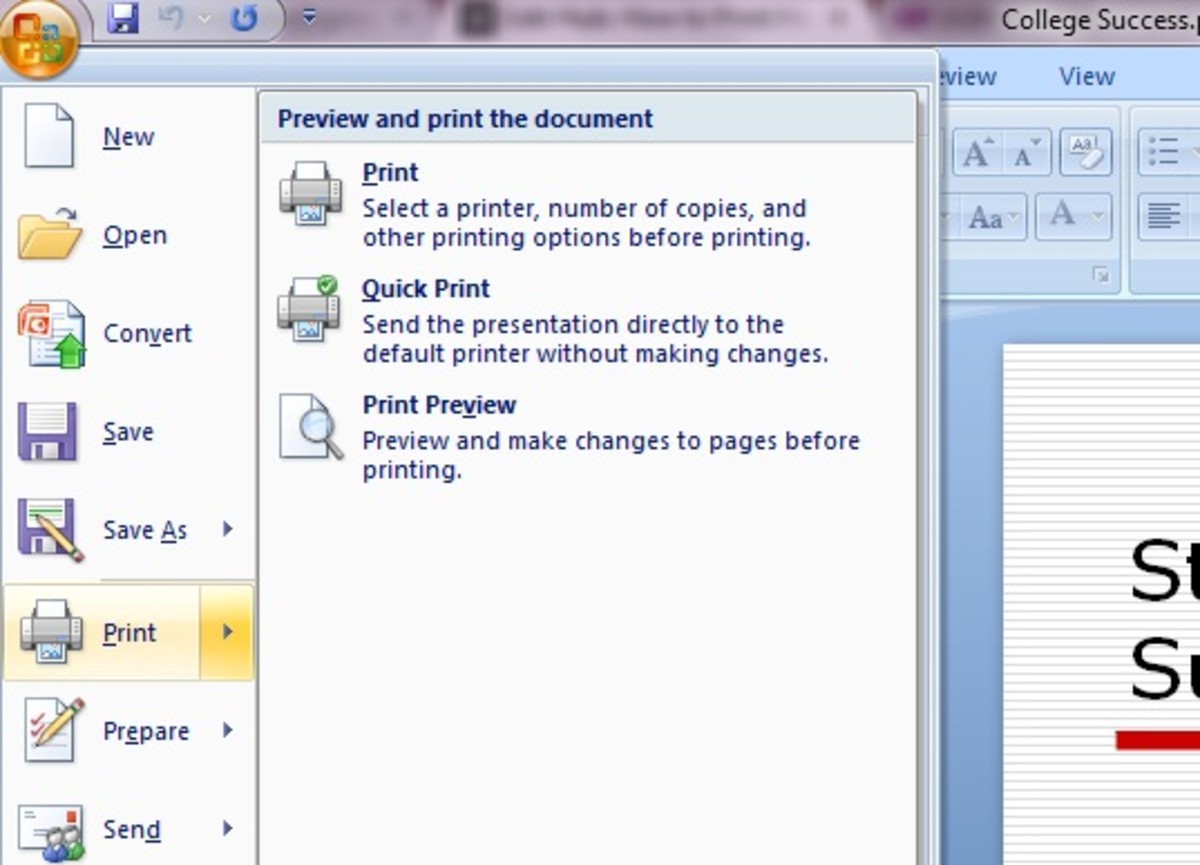Switch to the View tab
This screenshot has height=865, width=1200.
point(1086,75)
